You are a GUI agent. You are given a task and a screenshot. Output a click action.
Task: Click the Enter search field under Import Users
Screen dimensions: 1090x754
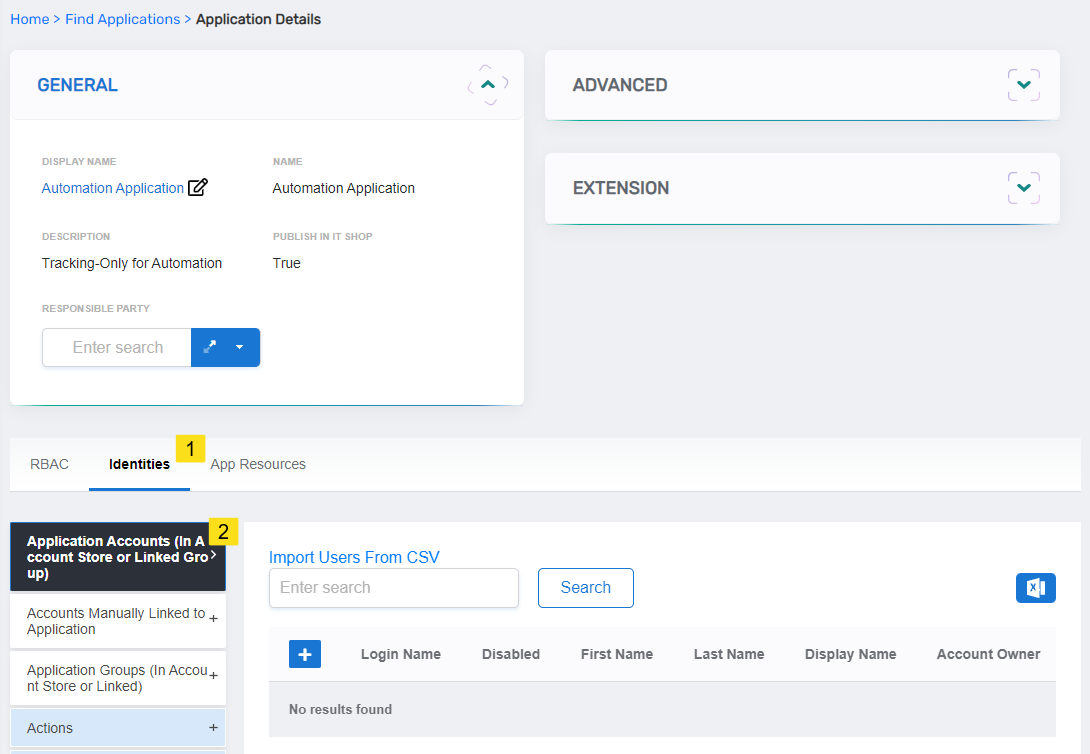coord(393,587)
